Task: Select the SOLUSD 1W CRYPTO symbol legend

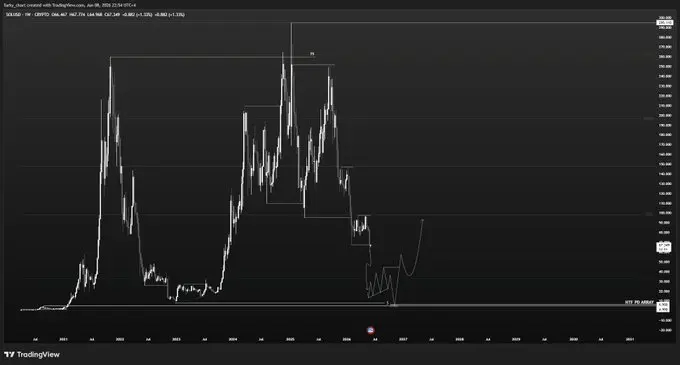Action: tap(29, 15)
